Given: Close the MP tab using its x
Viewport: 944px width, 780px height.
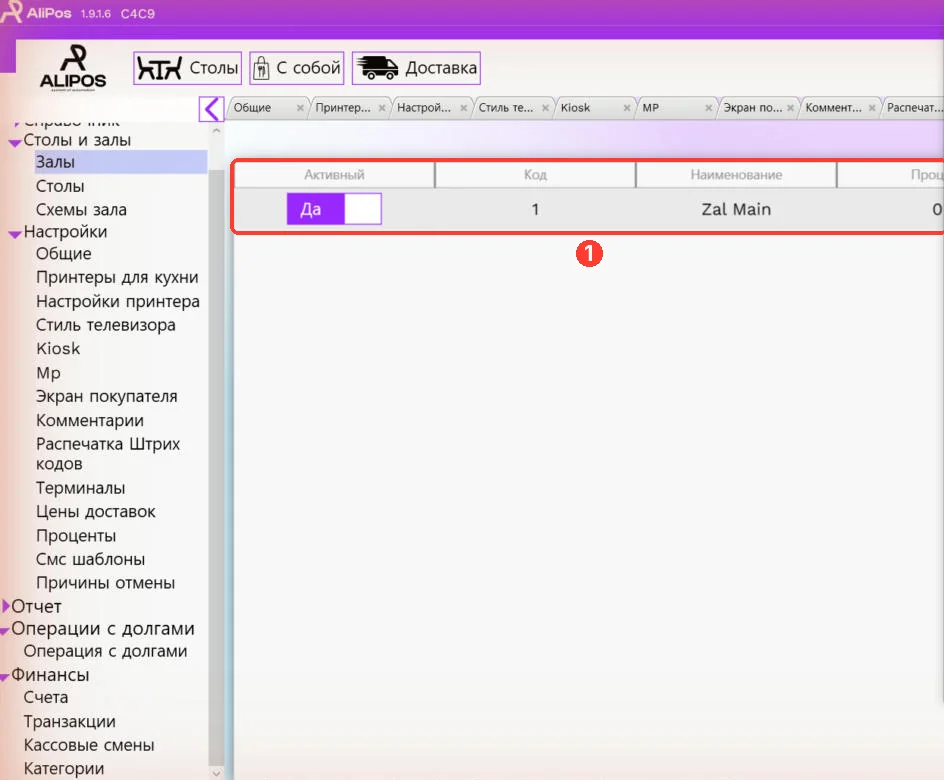Looking at the screenshot, I should tap(709, 108).
